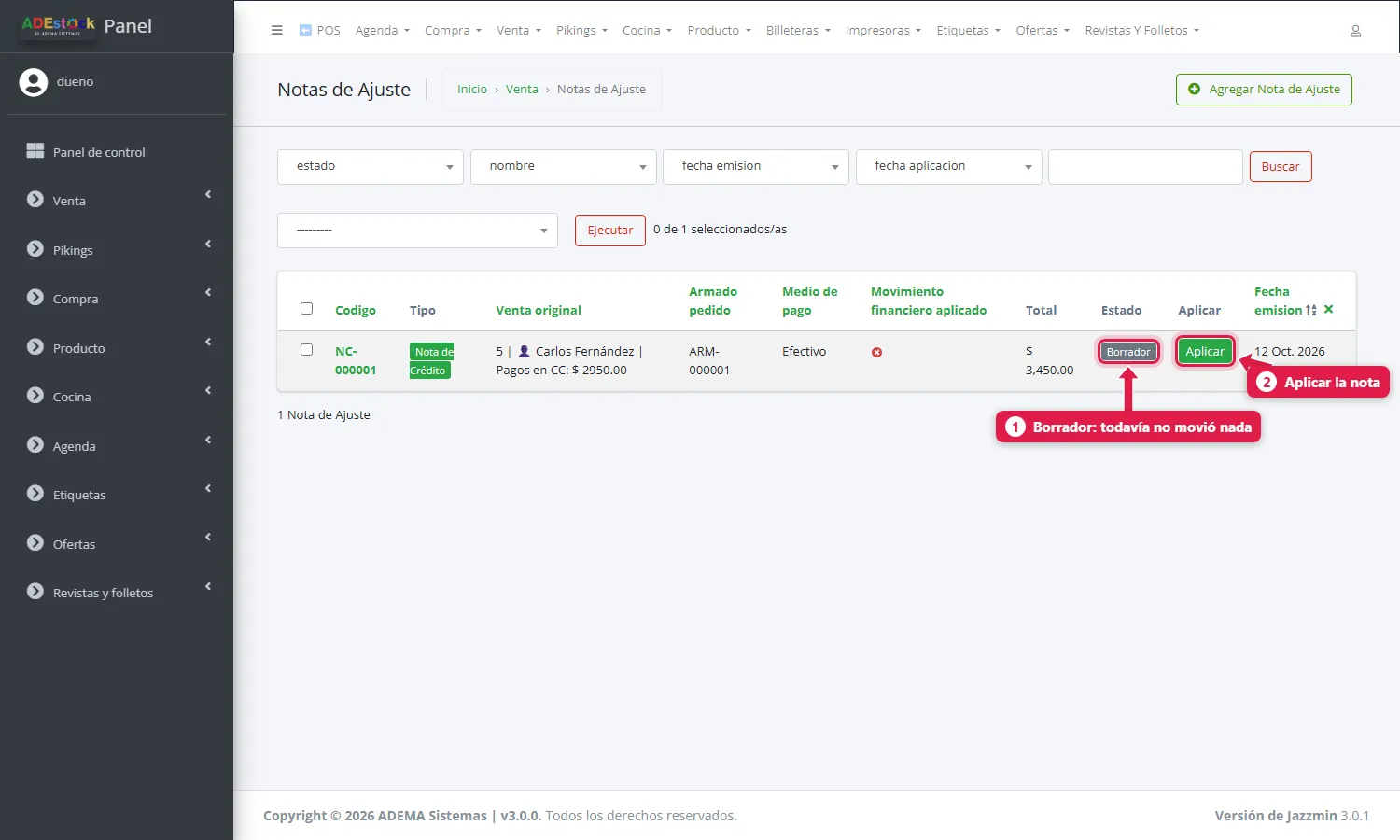The height and width of the screenshot is (840, 1400).
Task: Open the bulk action dropdown
Action: (417, 231)
